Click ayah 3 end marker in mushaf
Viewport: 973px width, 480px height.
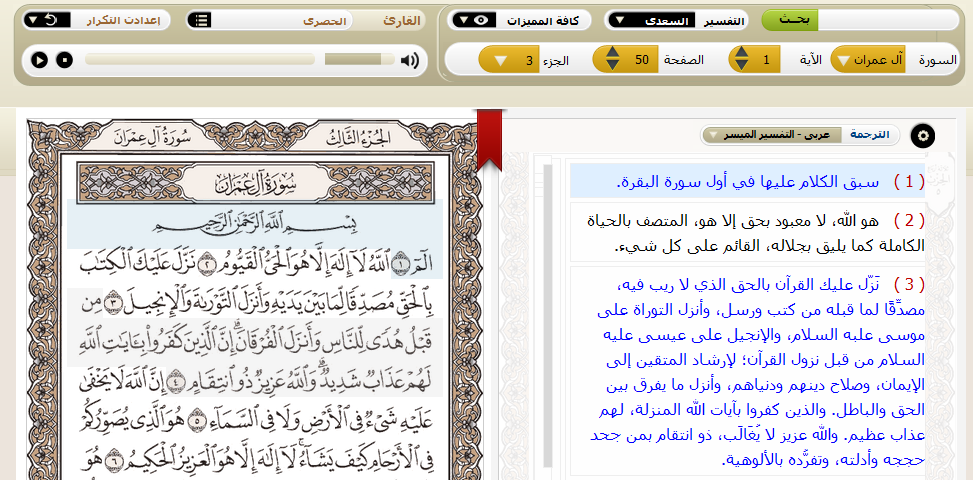[x=115, y=303]
